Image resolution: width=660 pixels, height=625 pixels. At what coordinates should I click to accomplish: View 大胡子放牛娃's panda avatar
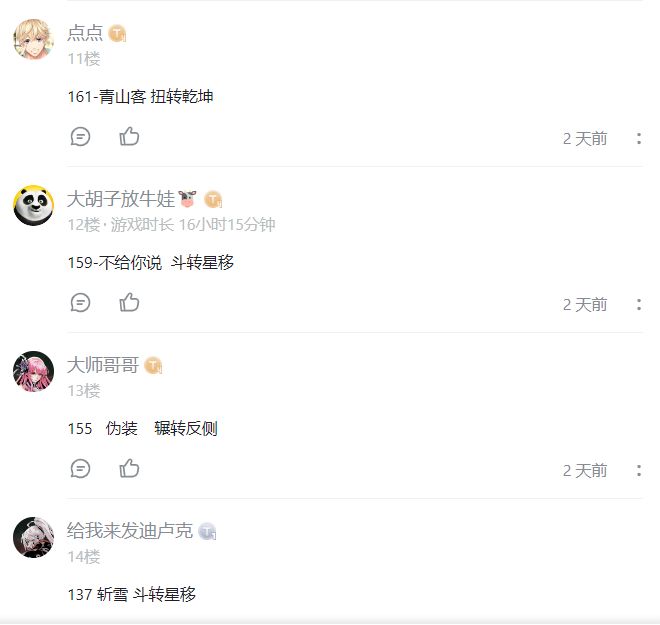(x=33, y=206)
